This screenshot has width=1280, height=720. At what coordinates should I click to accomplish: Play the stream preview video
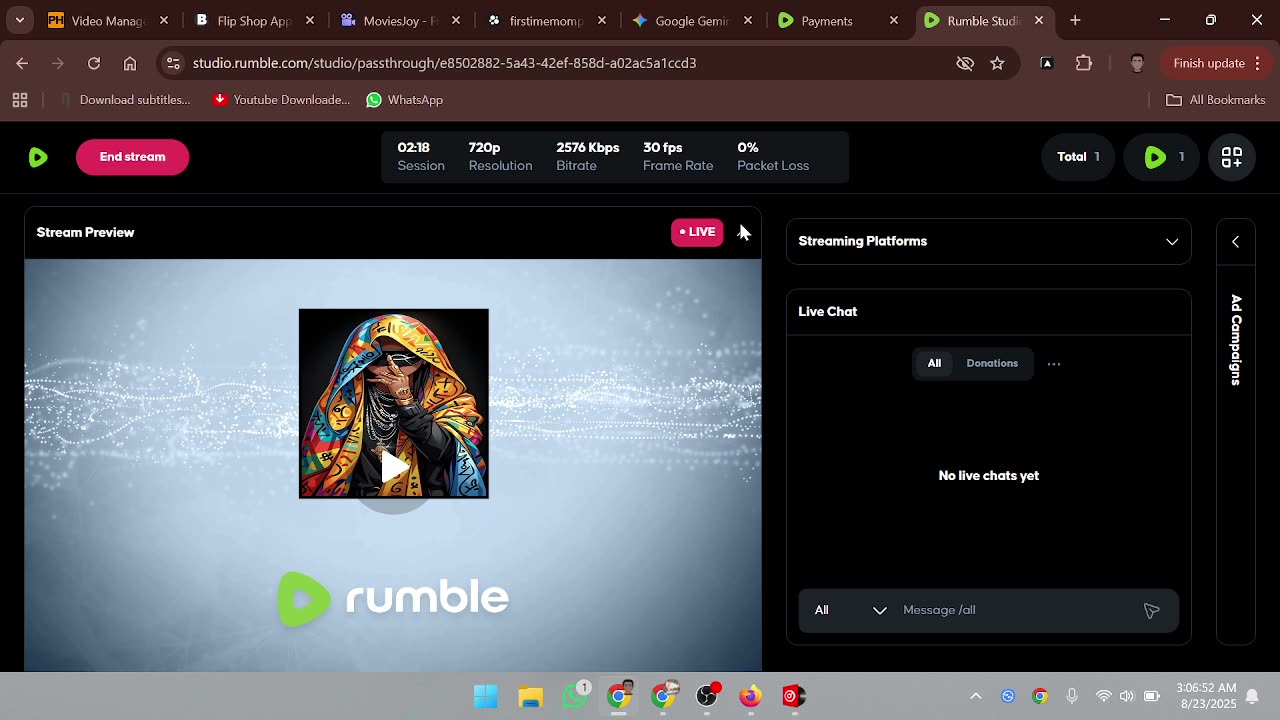click(394, 468)
